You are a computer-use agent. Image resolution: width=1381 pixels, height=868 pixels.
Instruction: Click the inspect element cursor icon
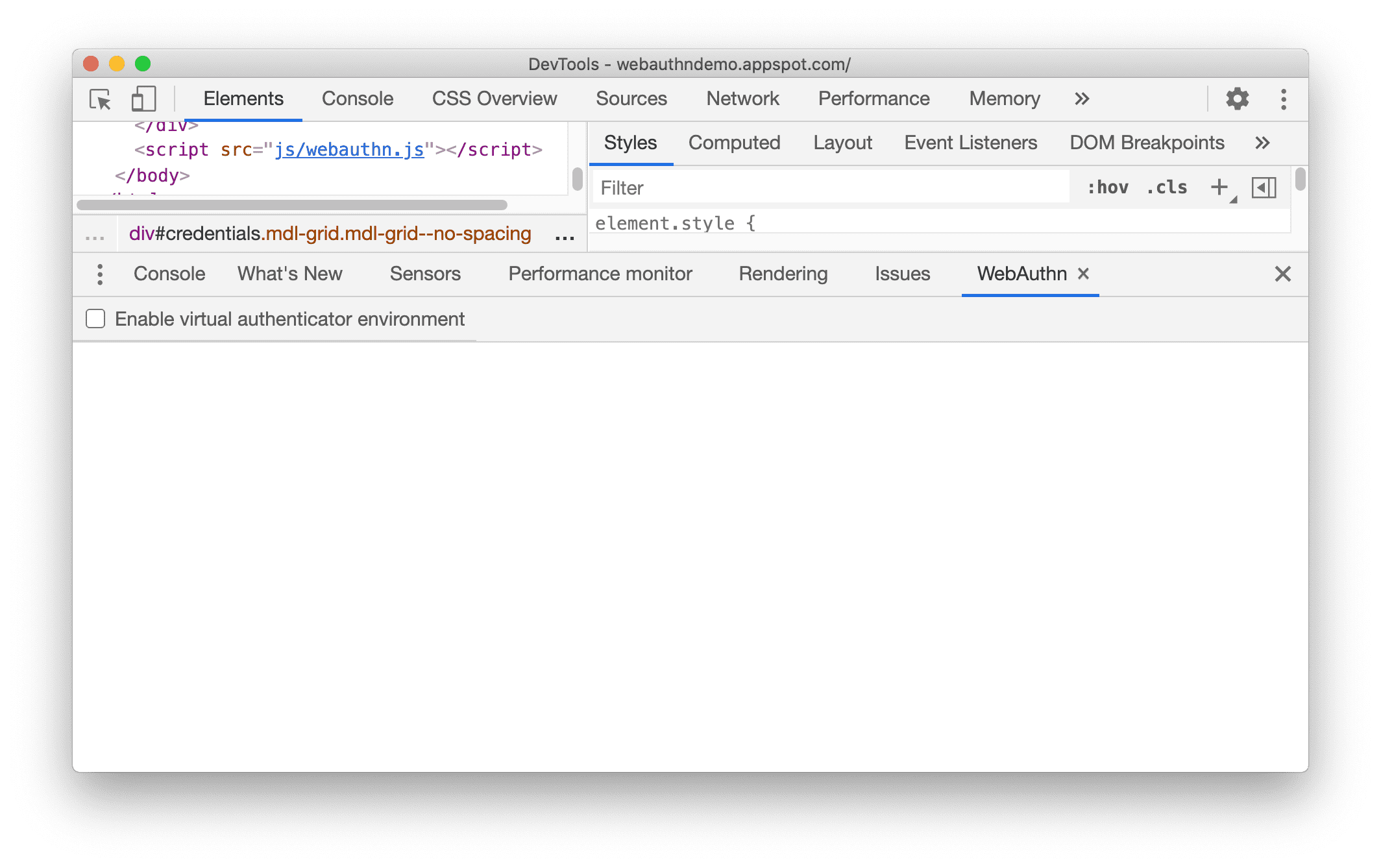[100, 98]
